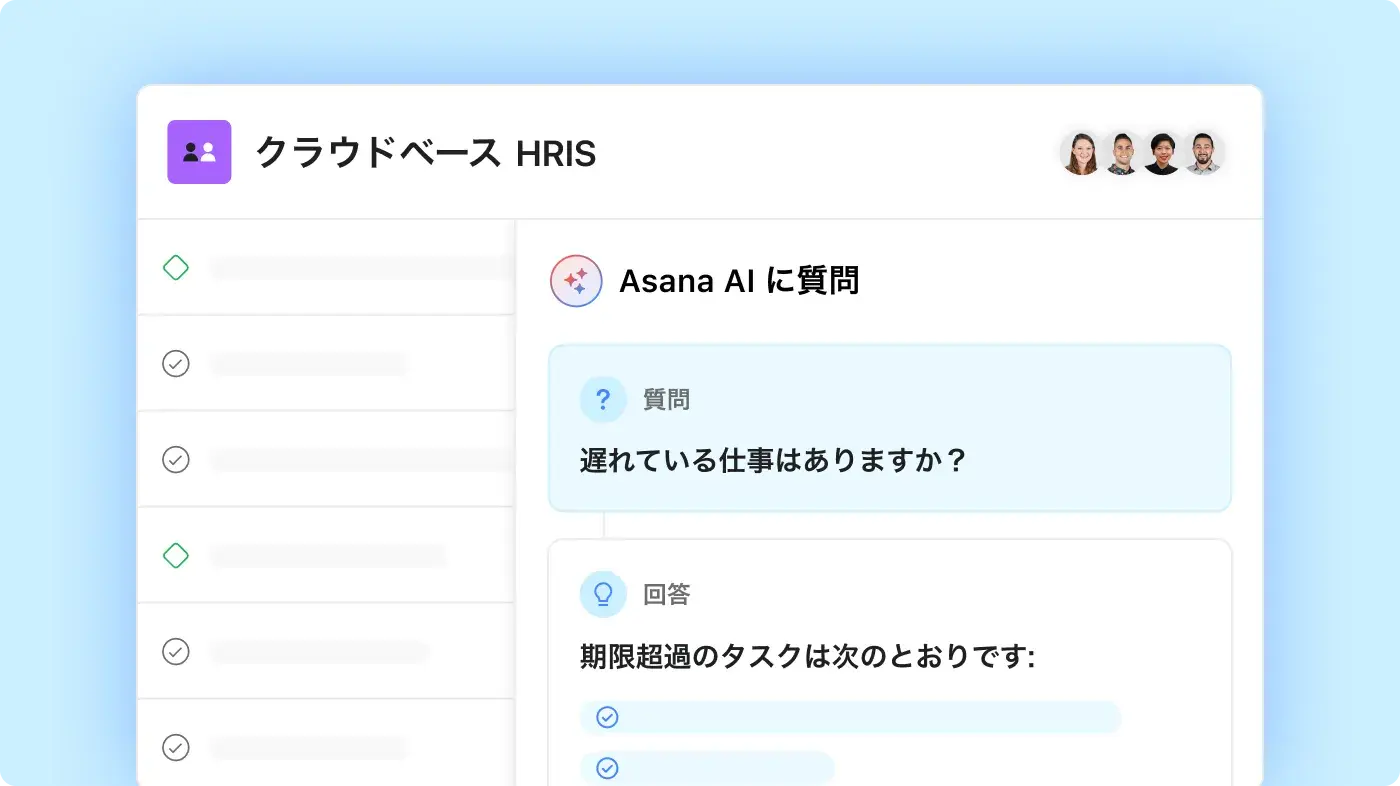
Task: Mark the bottom list row task complete
Action: (176, 747)
